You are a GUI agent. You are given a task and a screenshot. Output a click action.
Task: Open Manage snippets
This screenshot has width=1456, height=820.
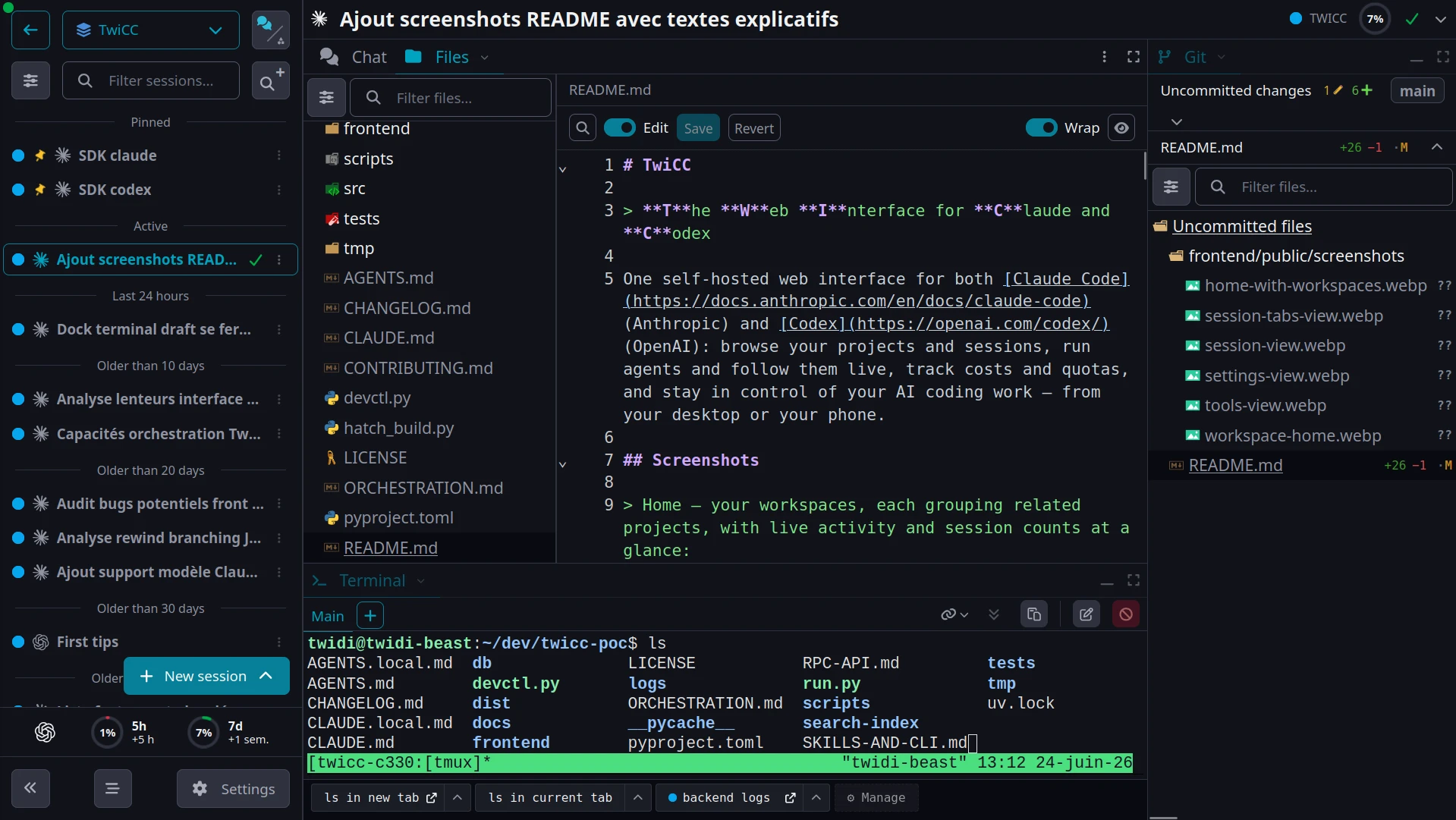(876, 797)
